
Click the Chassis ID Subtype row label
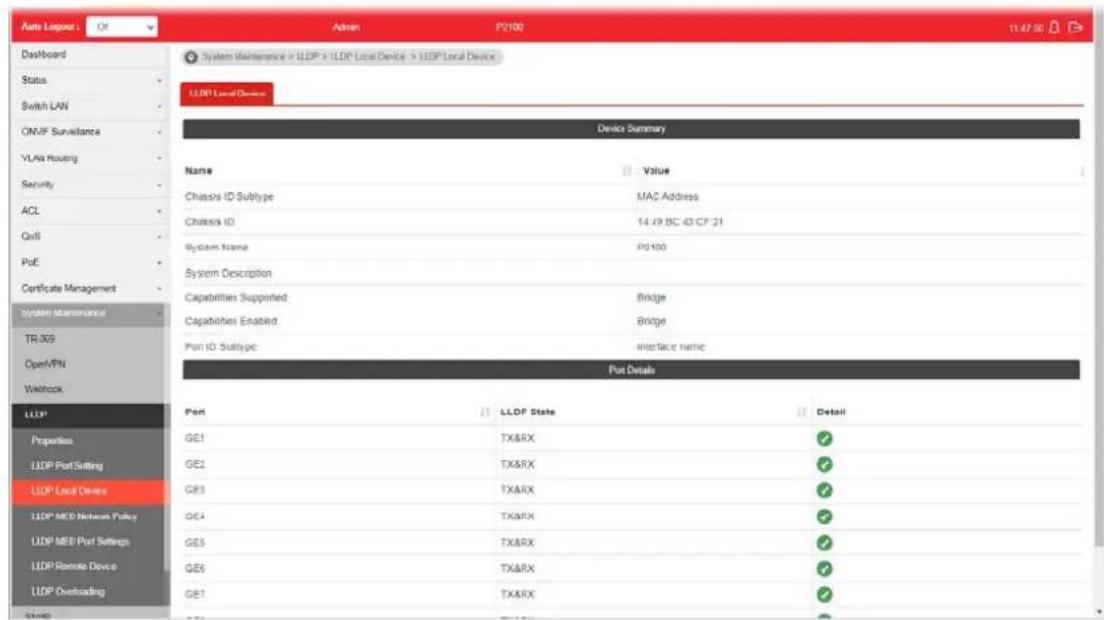[229, 196]
